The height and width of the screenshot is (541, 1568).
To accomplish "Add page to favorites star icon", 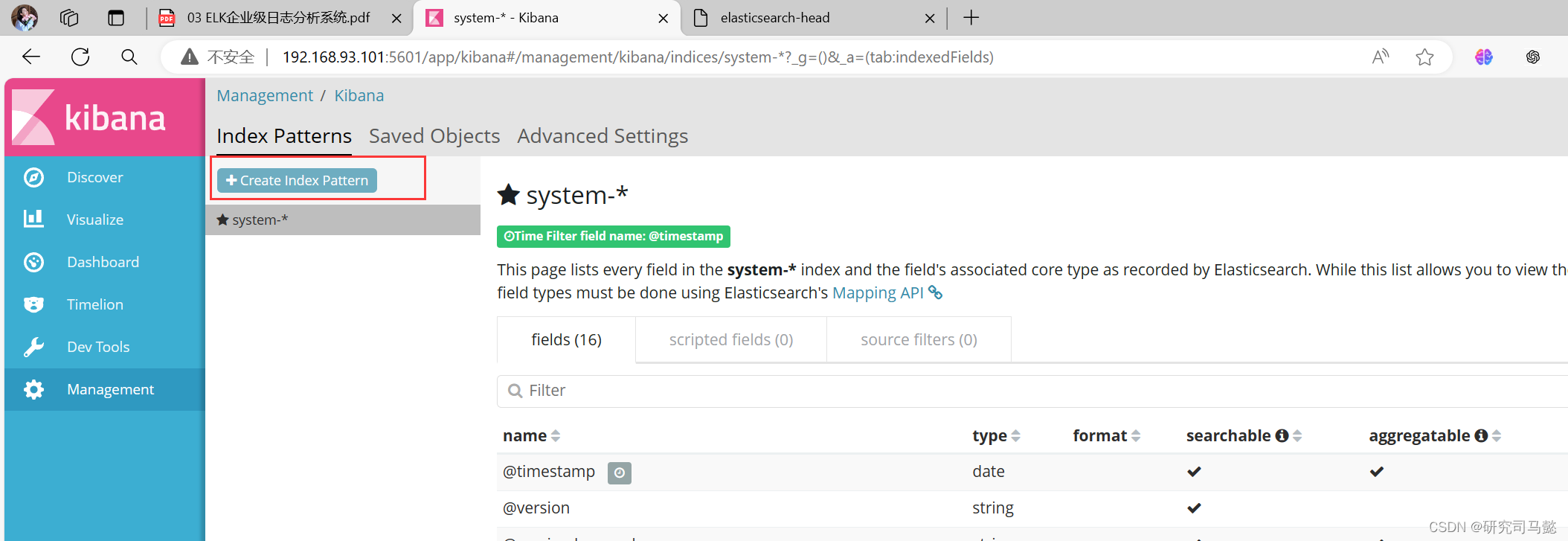I will click(x=1424, y=57).
